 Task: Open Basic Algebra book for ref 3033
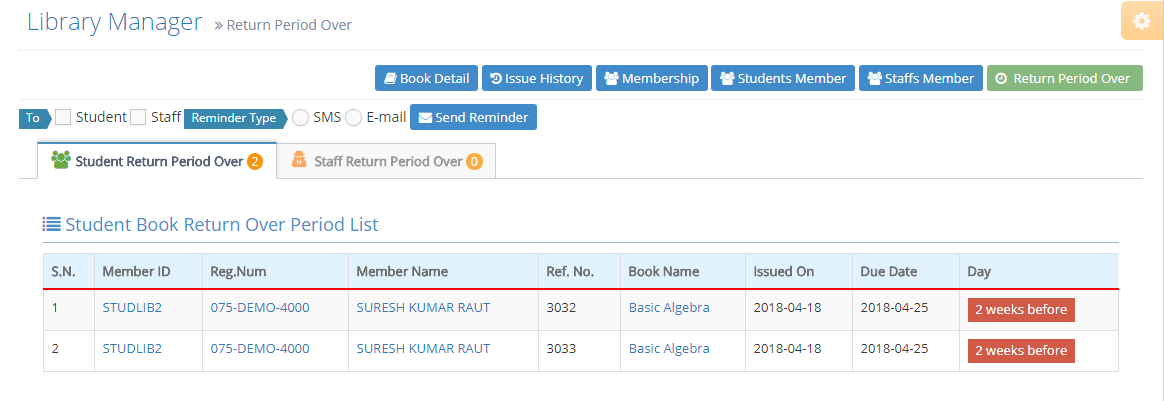click(x=668, y=349)
